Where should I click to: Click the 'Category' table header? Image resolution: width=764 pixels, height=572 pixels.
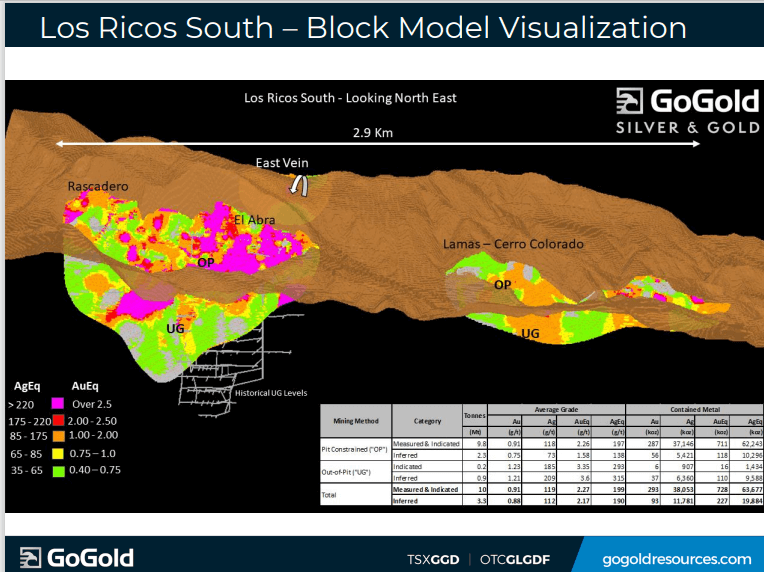tap(427, 421)
